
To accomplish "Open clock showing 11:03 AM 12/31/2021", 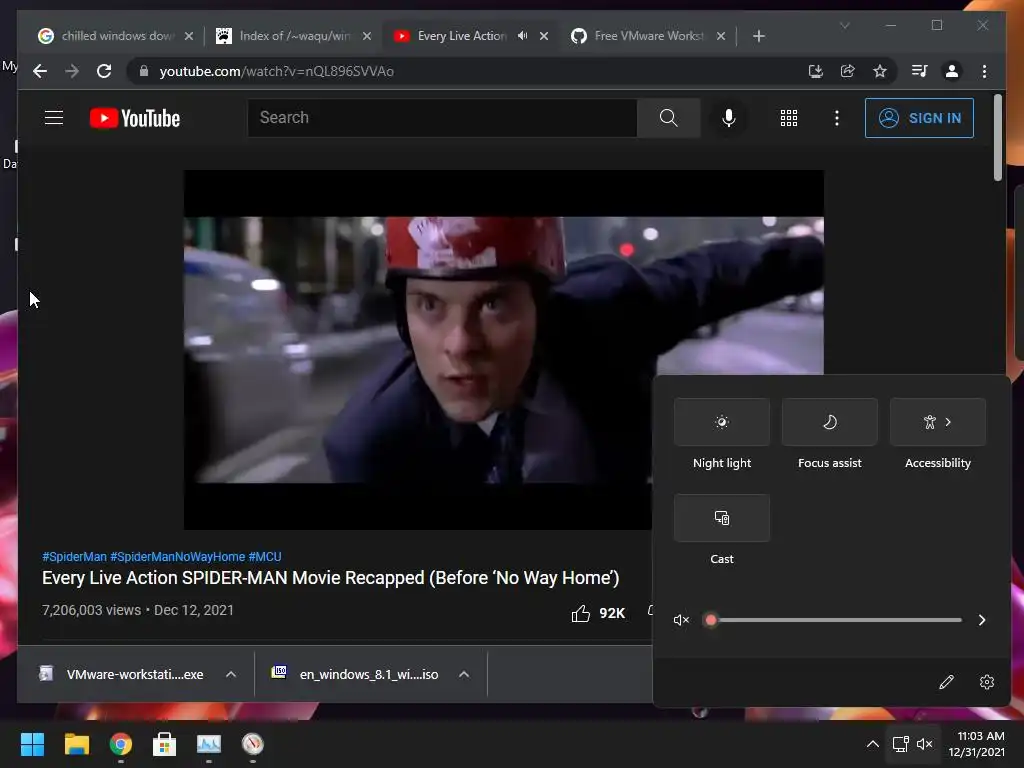I will (x=977, y=744).
